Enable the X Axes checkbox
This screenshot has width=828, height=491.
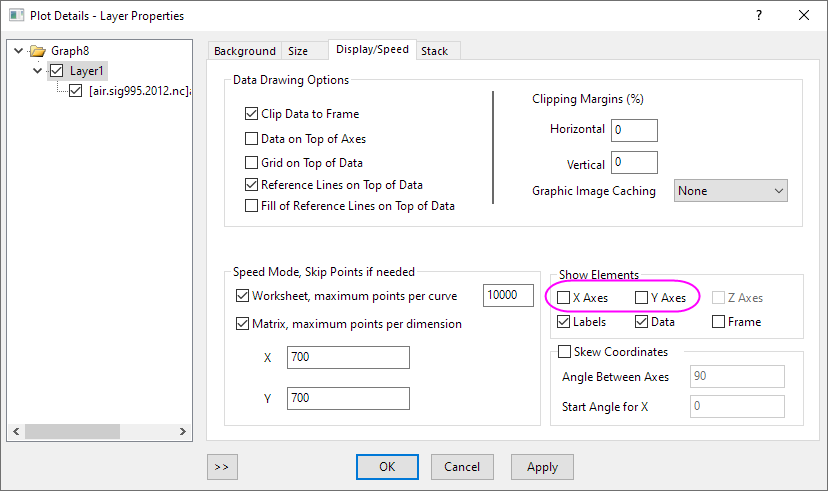(x=564, y=298)
